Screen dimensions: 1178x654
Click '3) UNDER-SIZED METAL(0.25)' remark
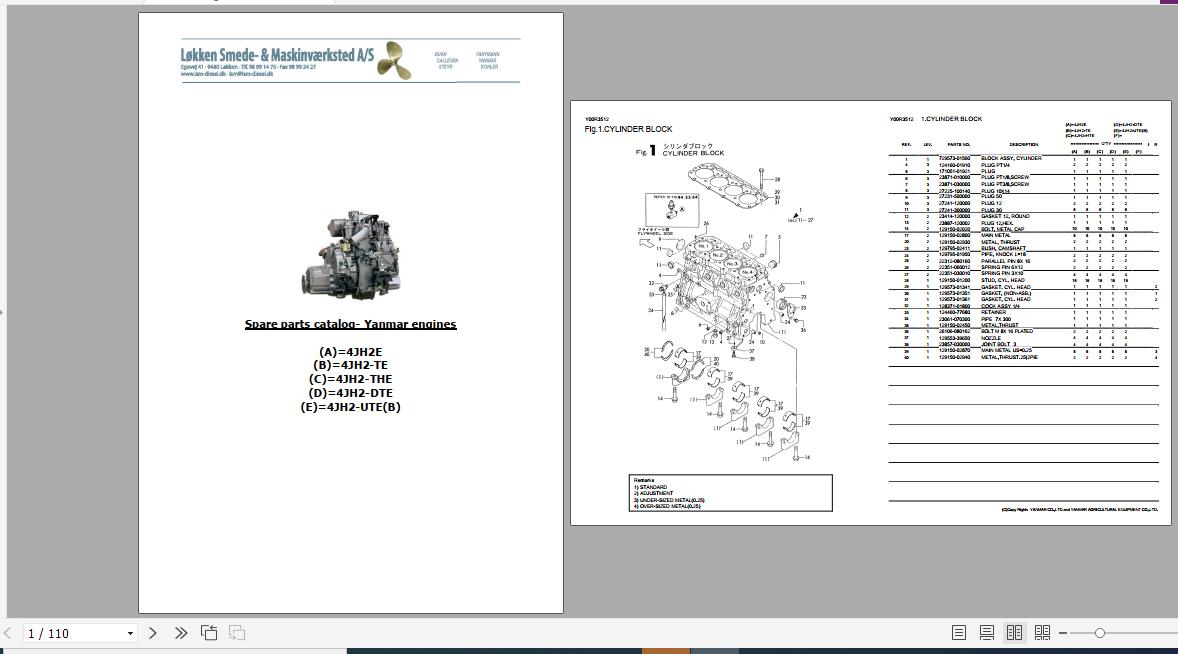click(669, 500)
